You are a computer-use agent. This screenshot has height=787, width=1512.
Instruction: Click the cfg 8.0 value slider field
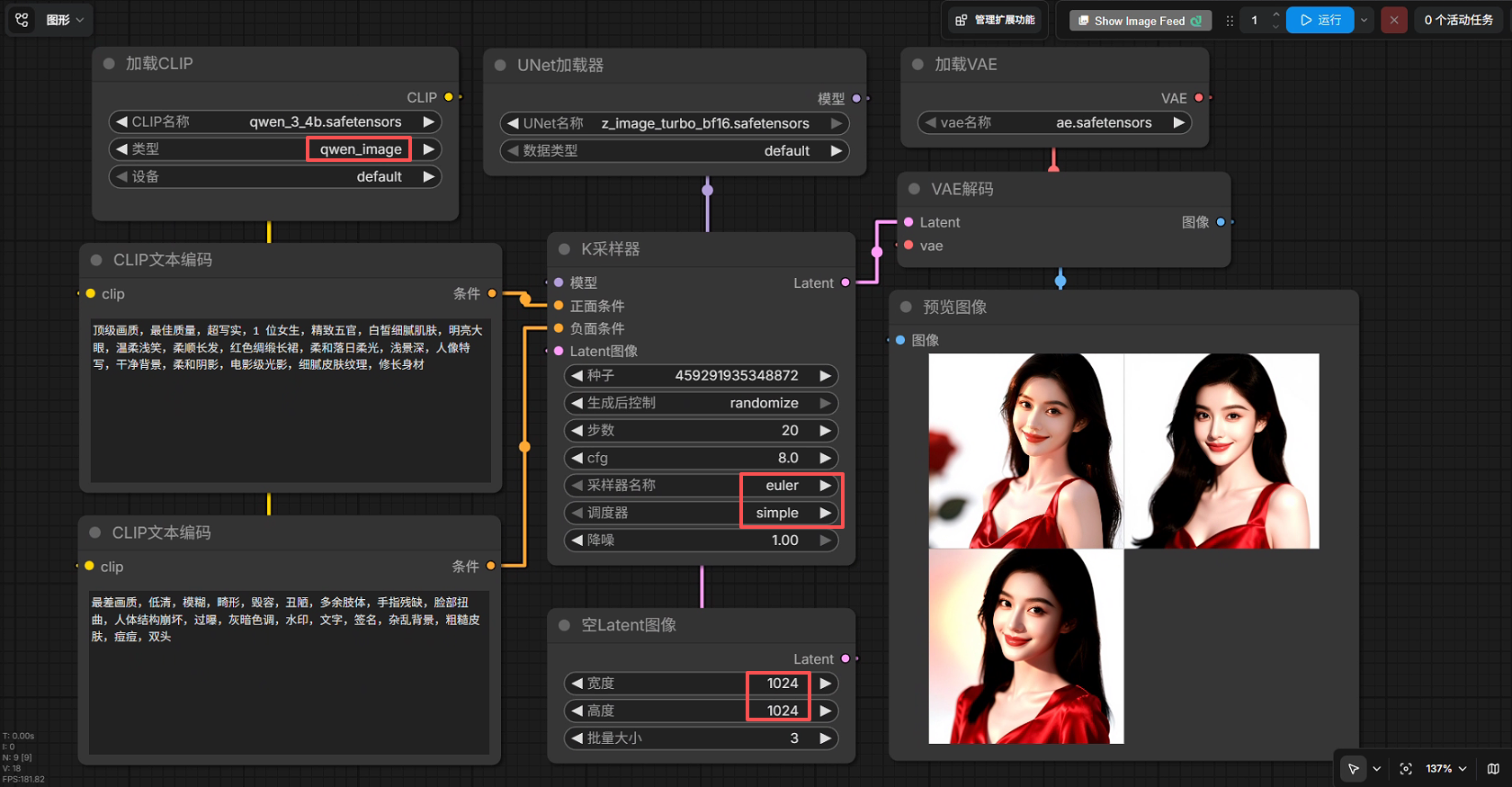701,458
